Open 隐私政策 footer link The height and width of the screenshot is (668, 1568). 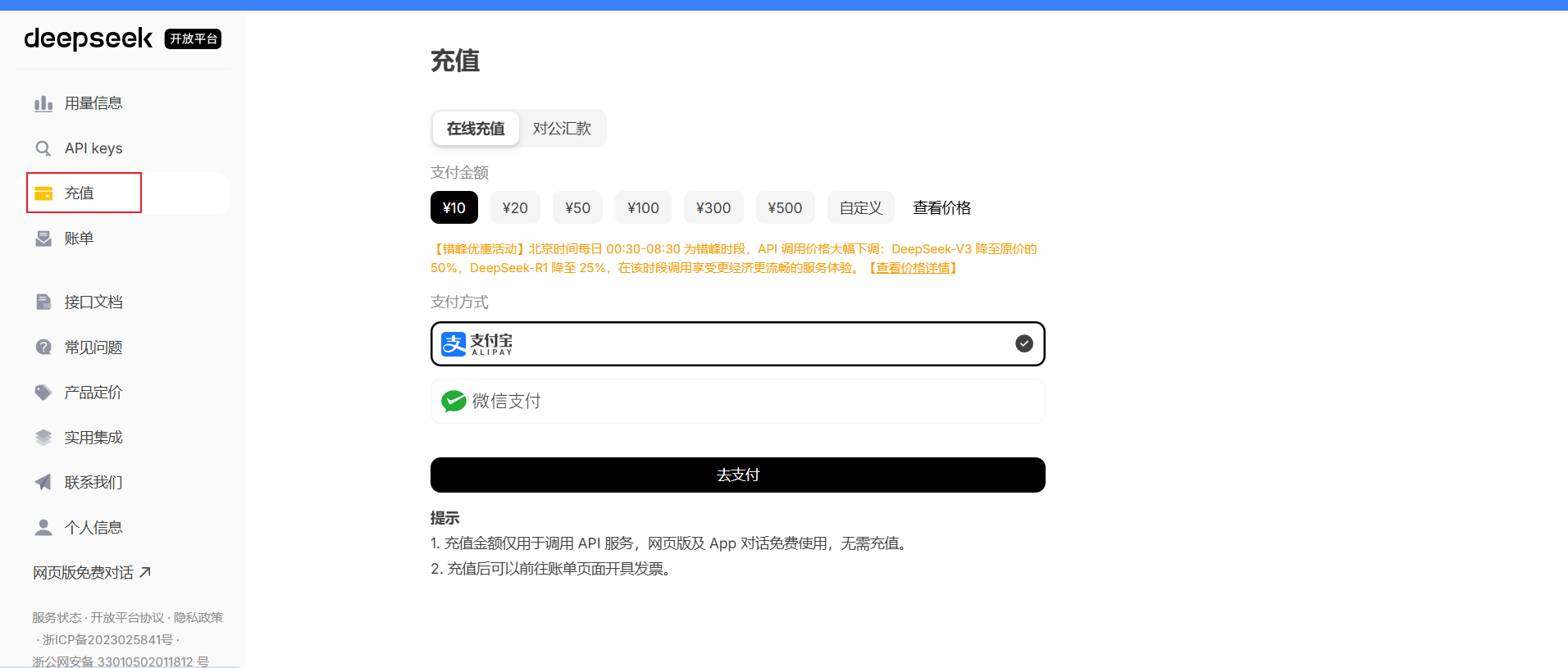(x=198, y=617)
